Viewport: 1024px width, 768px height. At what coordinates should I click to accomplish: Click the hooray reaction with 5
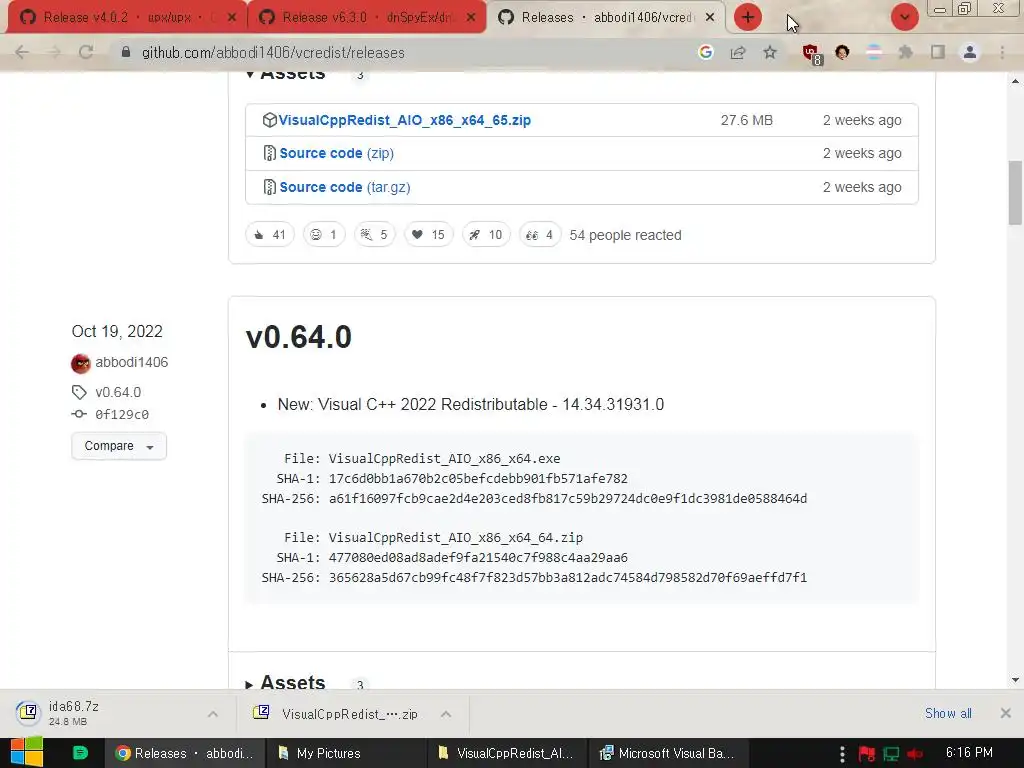(374, 234)
